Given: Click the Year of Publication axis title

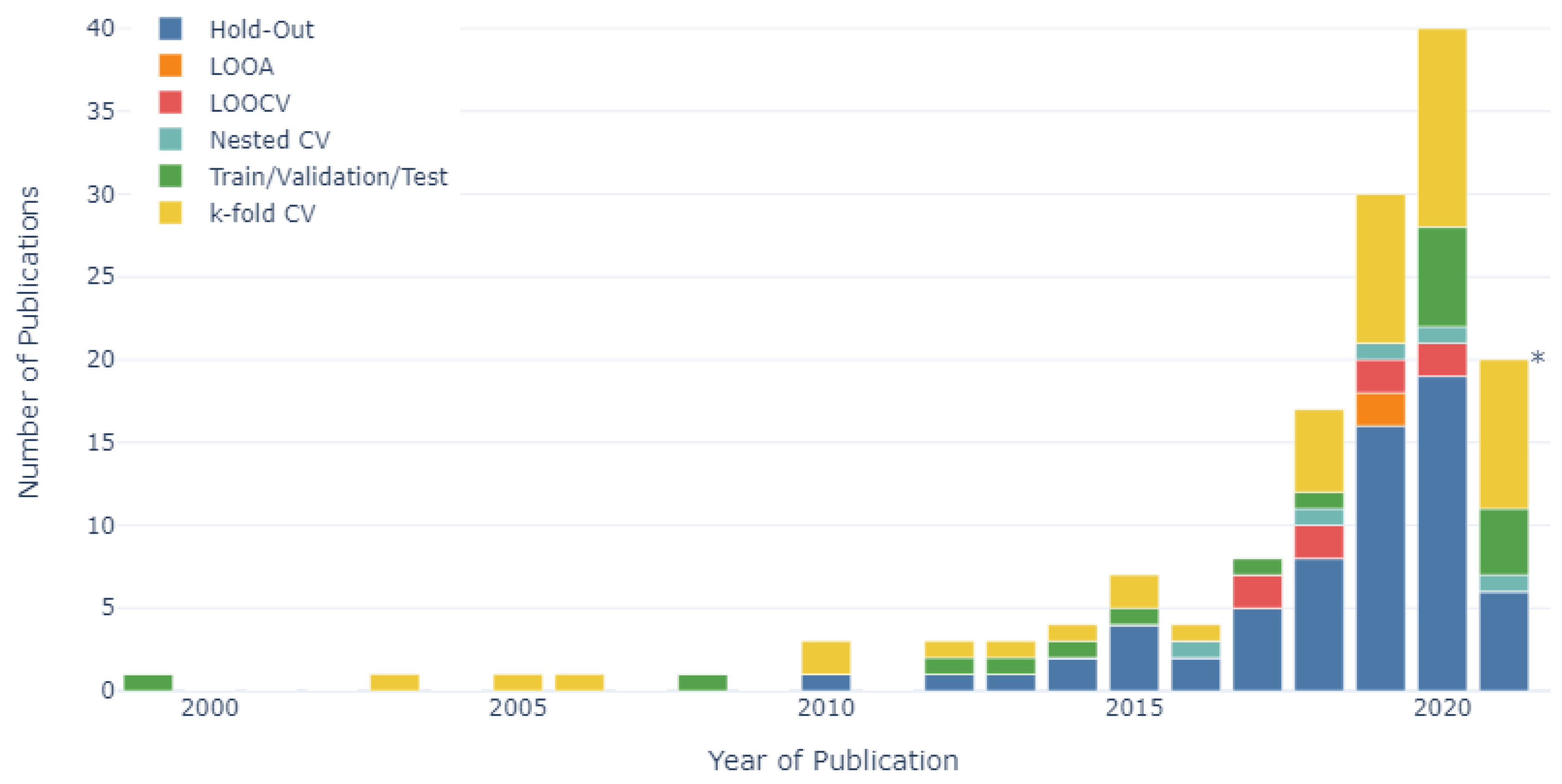Looking at the screenshot, I should [x=833, y=761].
